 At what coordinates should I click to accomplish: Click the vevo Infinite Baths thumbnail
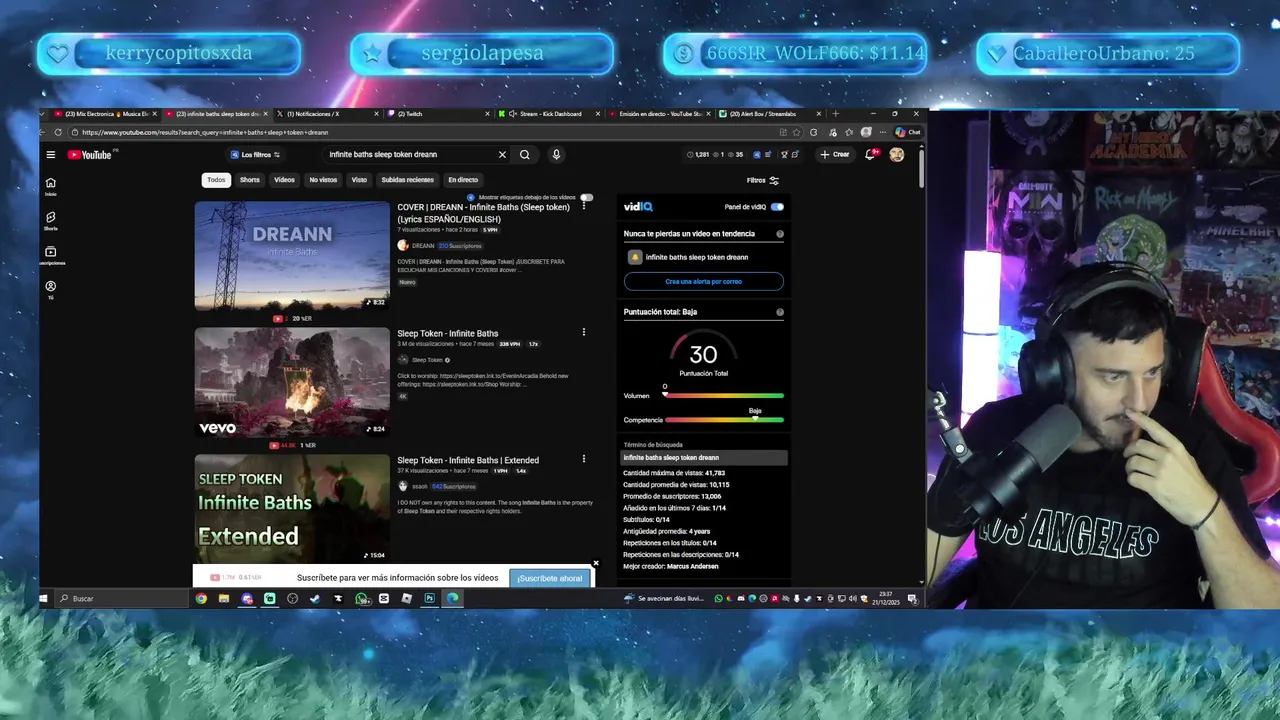292,382
